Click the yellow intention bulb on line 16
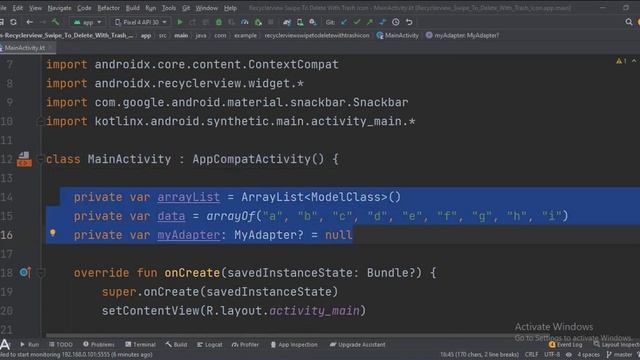The height and width of the screenshot is (360, 640). click(53, 233)
